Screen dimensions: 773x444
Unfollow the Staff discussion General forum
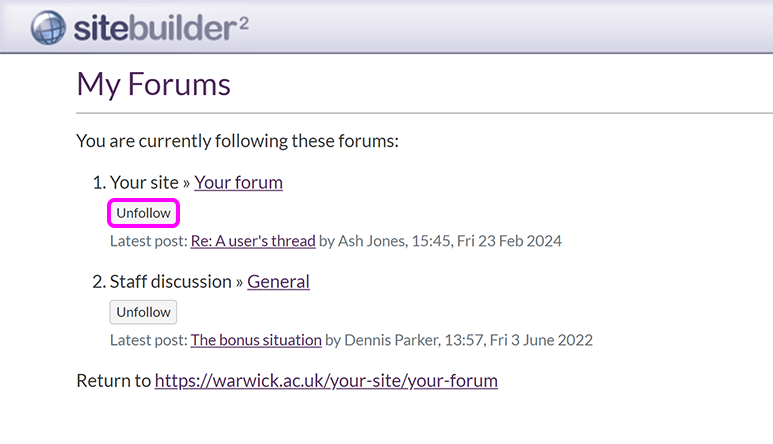pos(143,312)
